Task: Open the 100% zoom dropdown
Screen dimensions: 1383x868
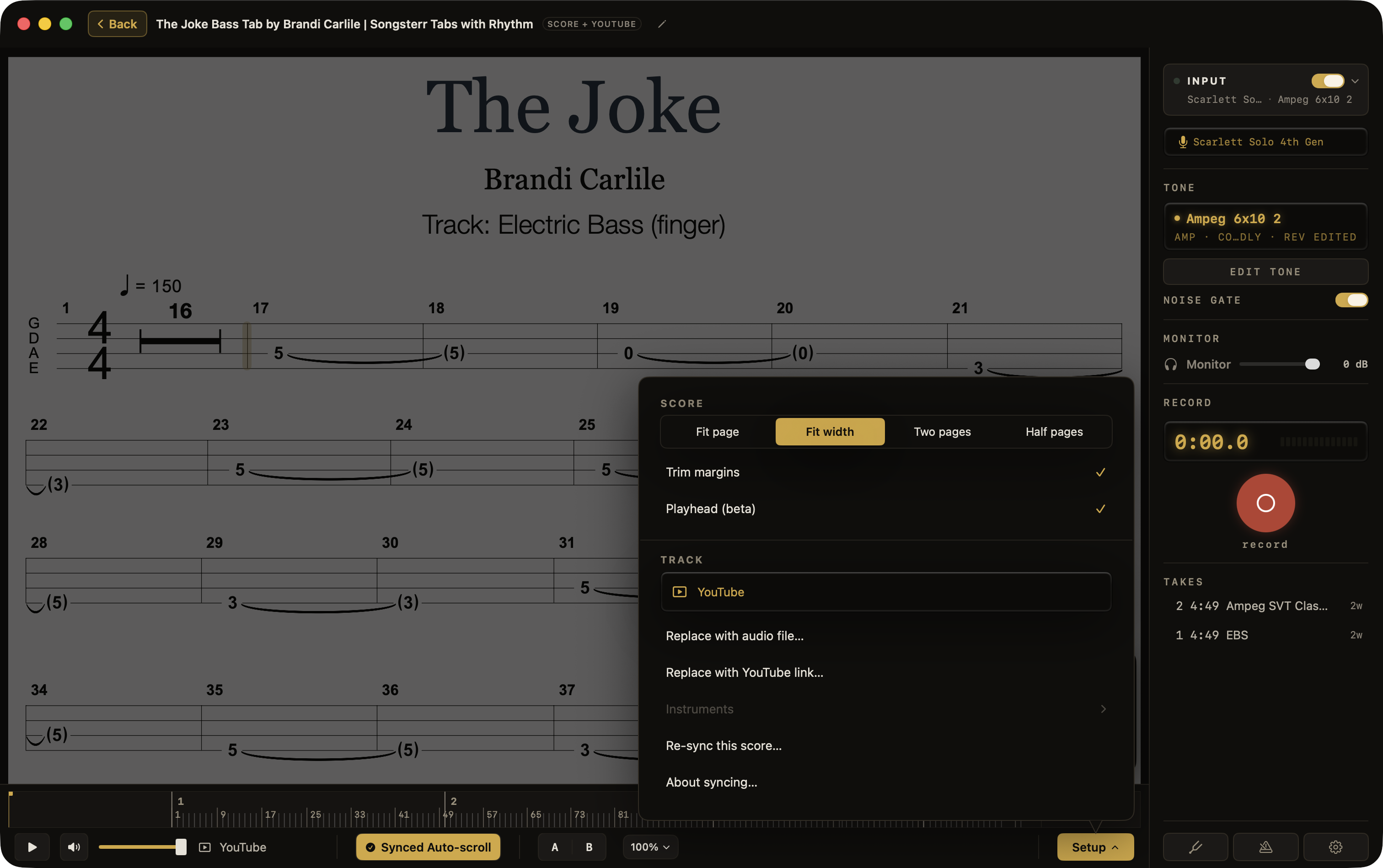Action: click(x=650, y=847)
